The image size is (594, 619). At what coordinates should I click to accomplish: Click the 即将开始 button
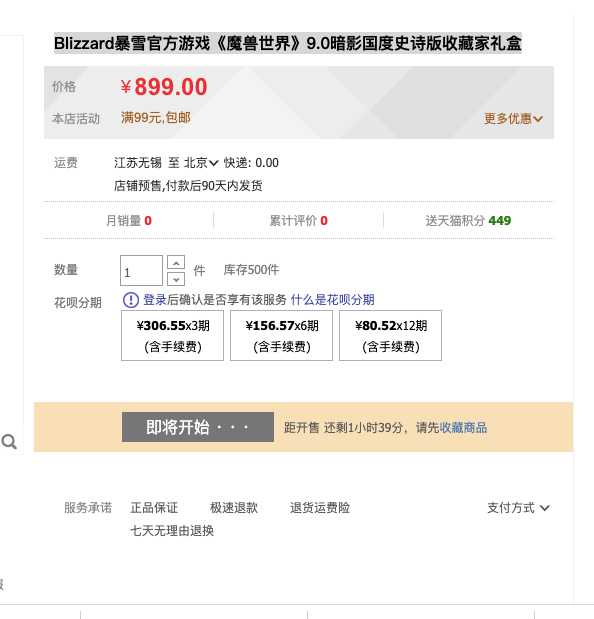(x=198, y=427)
